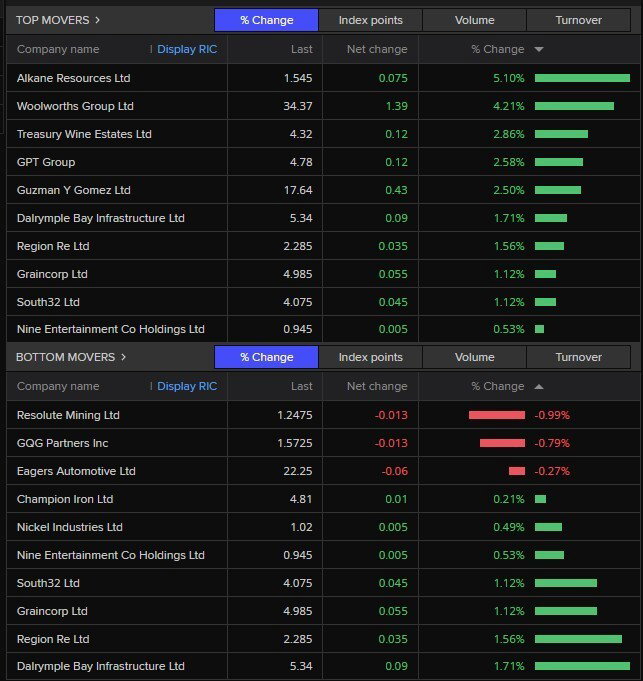The height and width of the screenshot is (681, 643).
Task: Click GQG Partners -0.79% change value
Action: tap(552, 443)
